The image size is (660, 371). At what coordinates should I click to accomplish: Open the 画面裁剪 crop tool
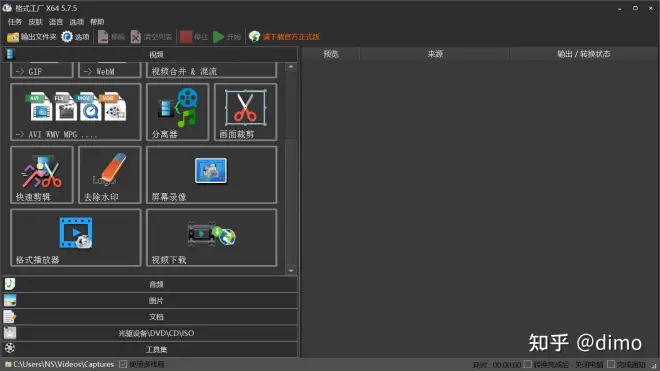245,112
